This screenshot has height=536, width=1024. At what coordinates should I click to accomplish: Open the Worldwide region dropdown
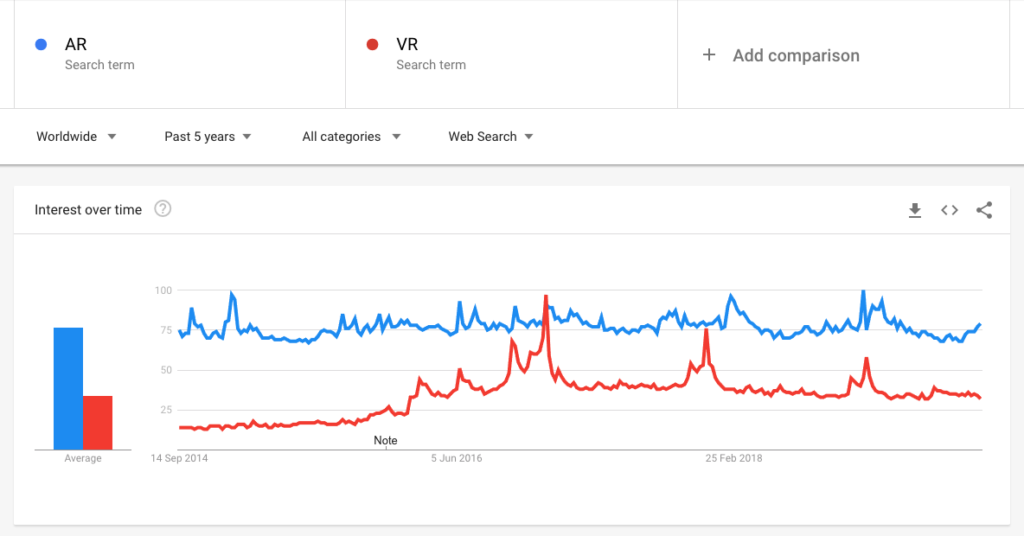(76, 136)
